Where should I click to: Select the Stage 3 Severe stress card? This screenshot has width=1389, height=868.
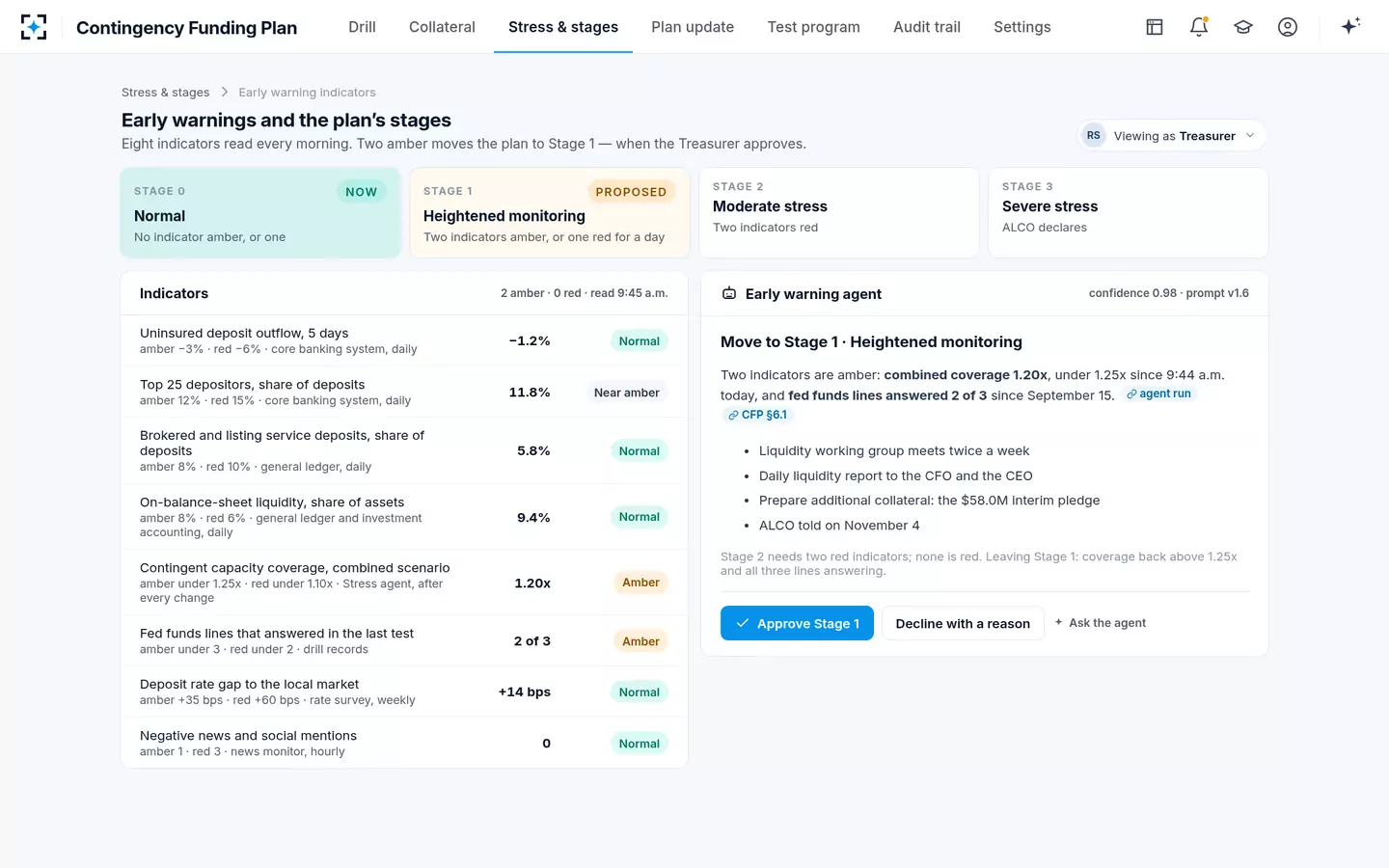(1129, 213)
